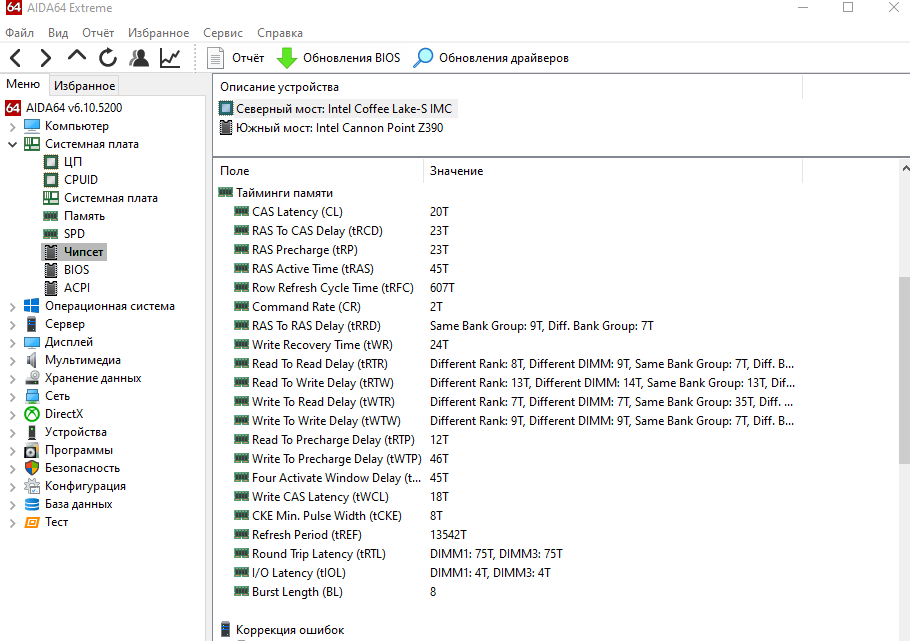910x641 pixels.
Task: Click the Тест orange icon
Action: click(32, 522)
